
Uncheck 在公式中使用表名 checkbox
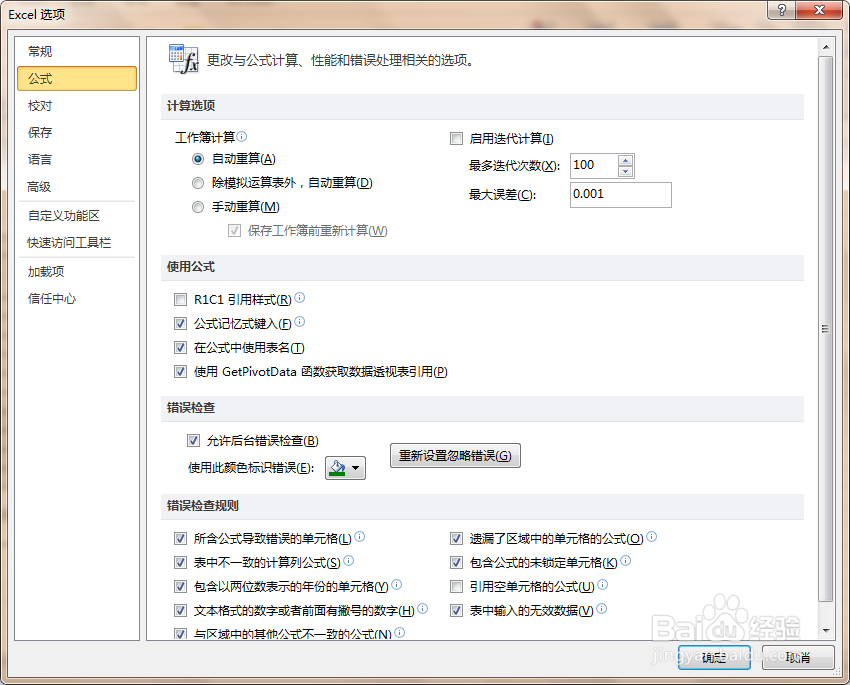pos(181,347)
